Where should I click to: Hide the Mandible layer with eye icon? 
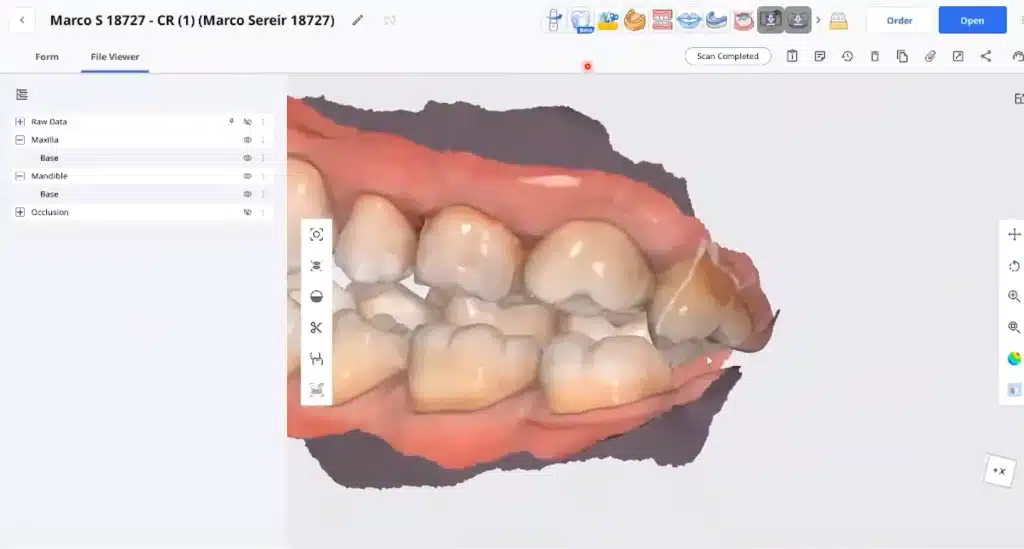248,176
